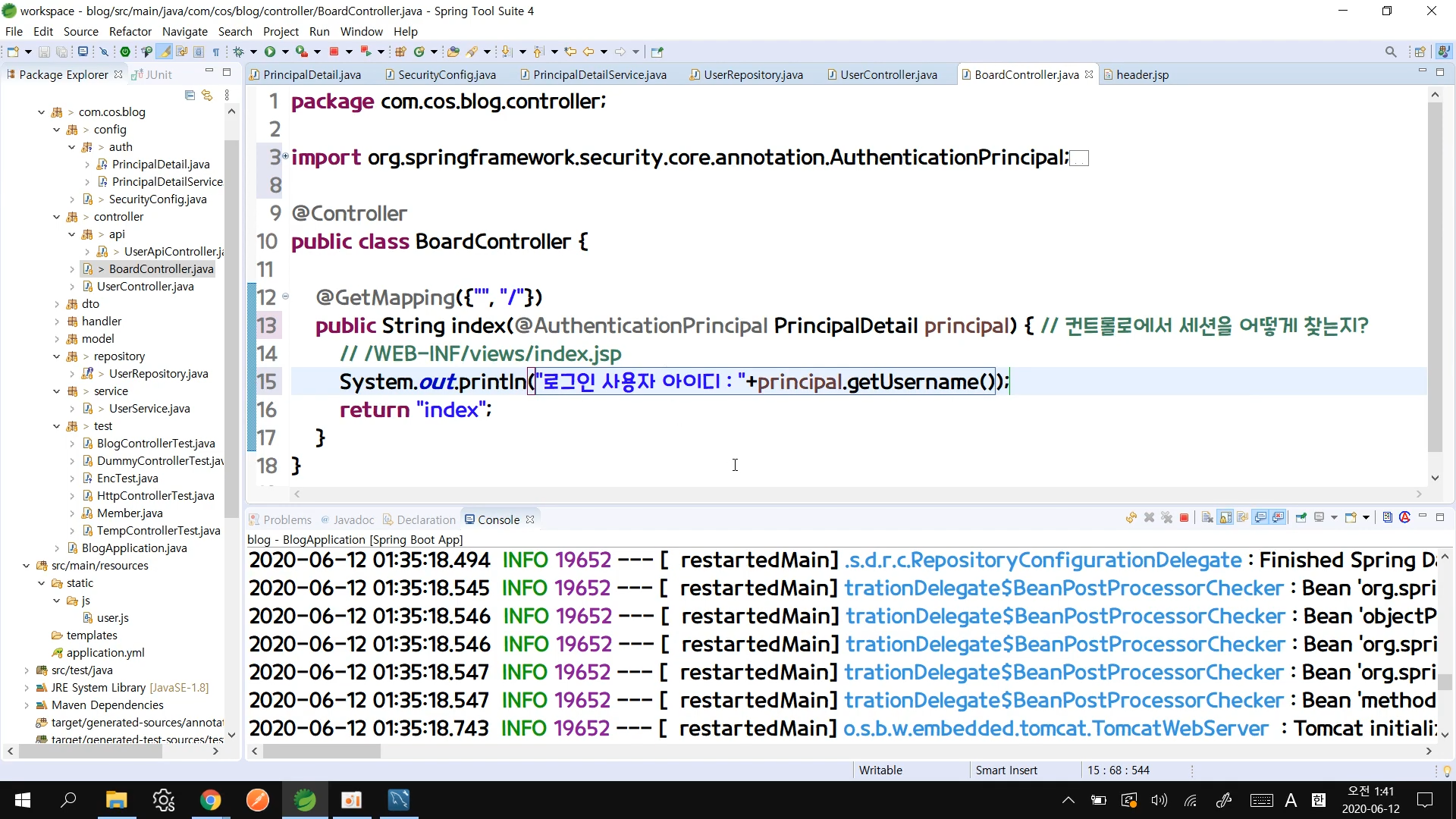
Task: Toggle console Scroll Lock
Action: click(x=1225, y=518)
